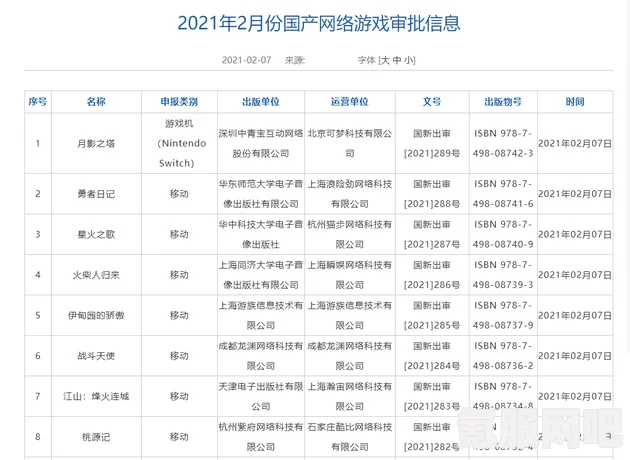The image size is (630, 460).
Task: Click the 游戏机 (Nintendo Switch) category cell
Action: point(179,143)
